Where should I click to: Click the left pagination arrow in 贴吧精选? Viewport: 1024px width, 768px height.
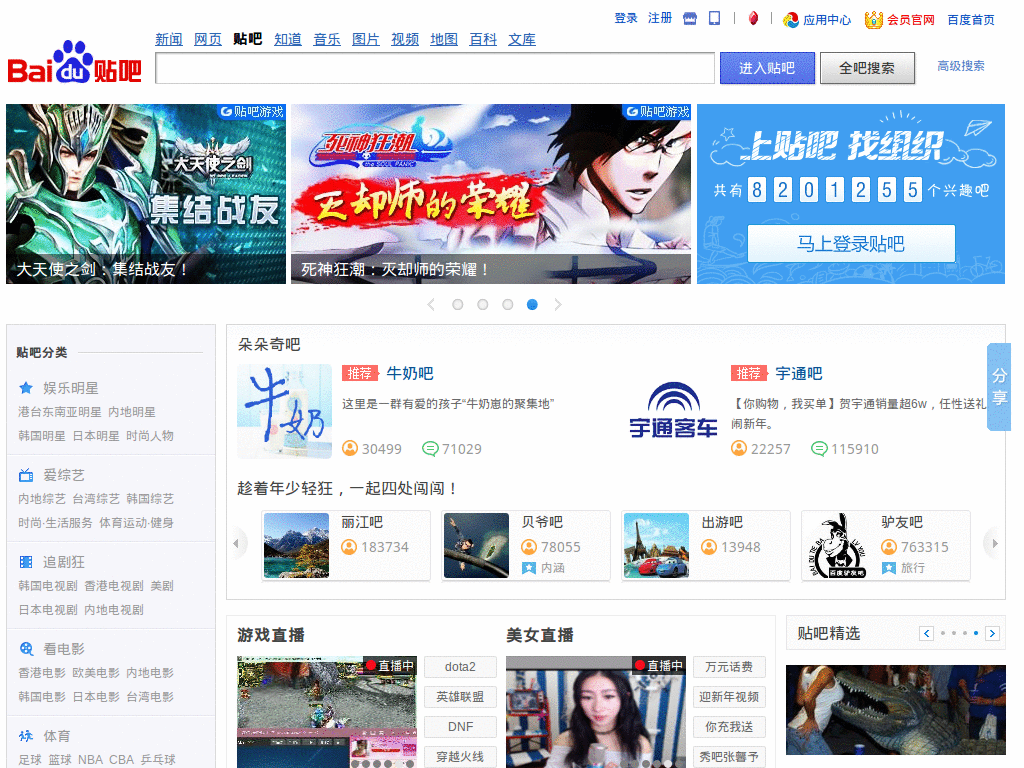[x=926, y=633]
